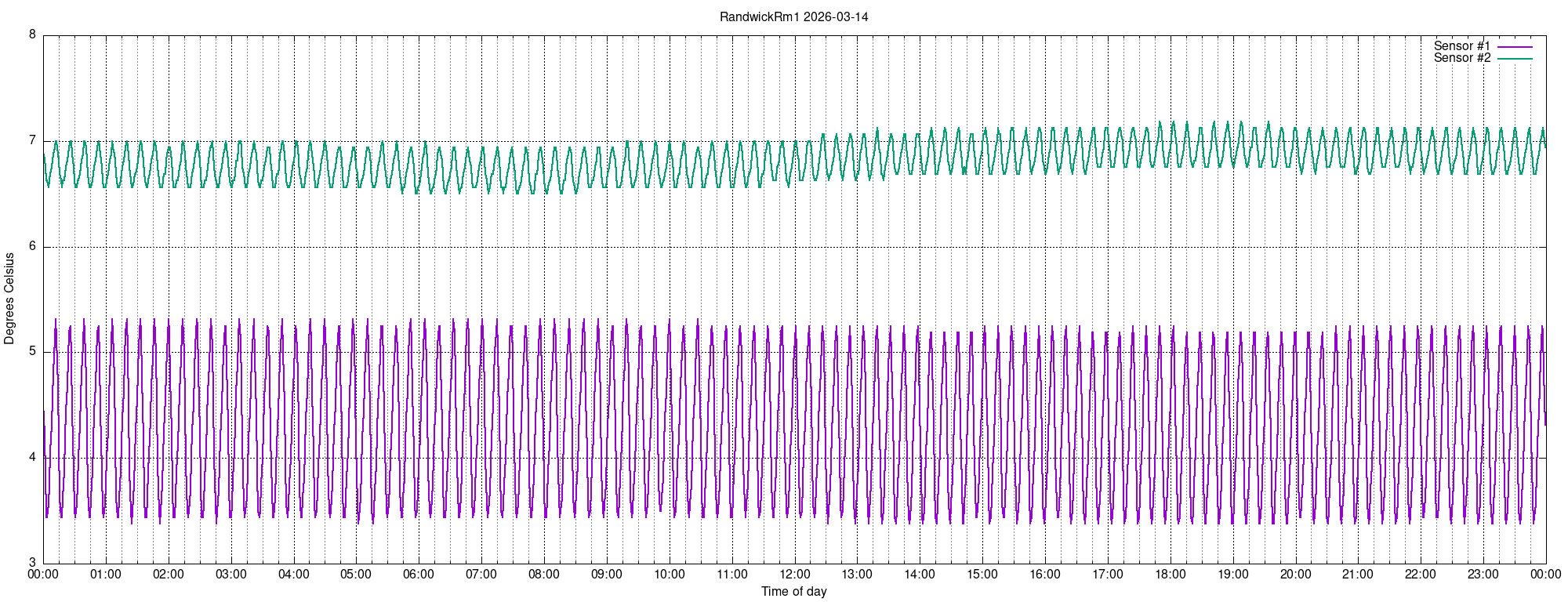Select the 23:00 time tick label
1568x602 pixels.
[1483, 575]
